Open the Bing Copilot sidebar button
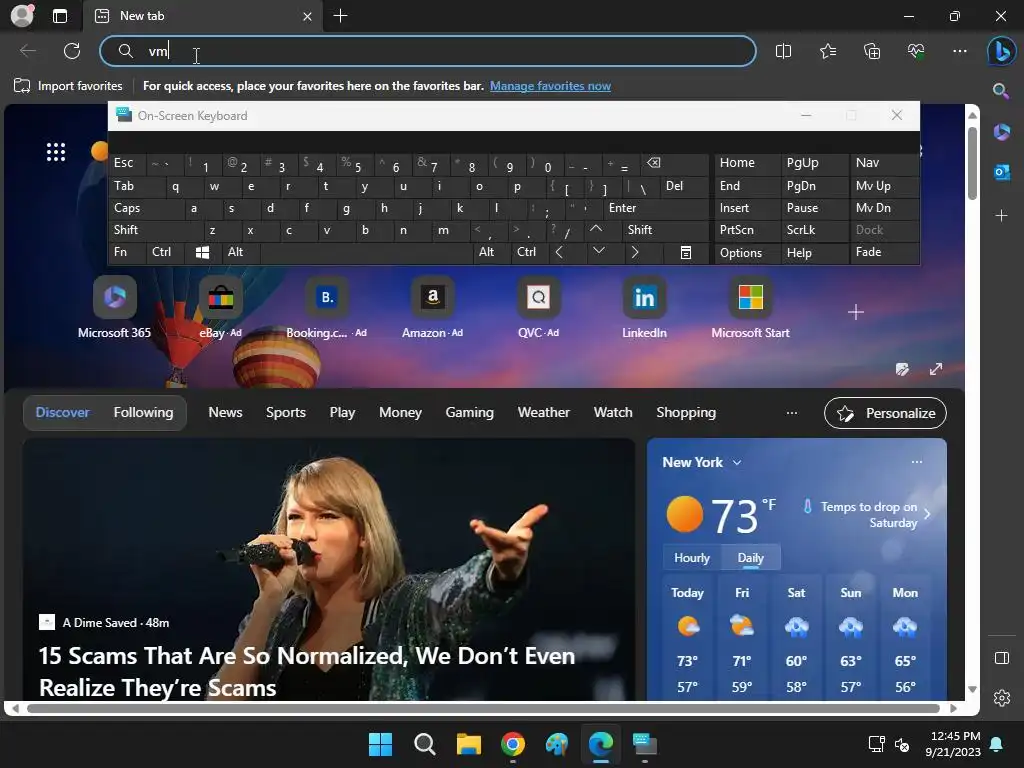 [x=1001, y=51]
